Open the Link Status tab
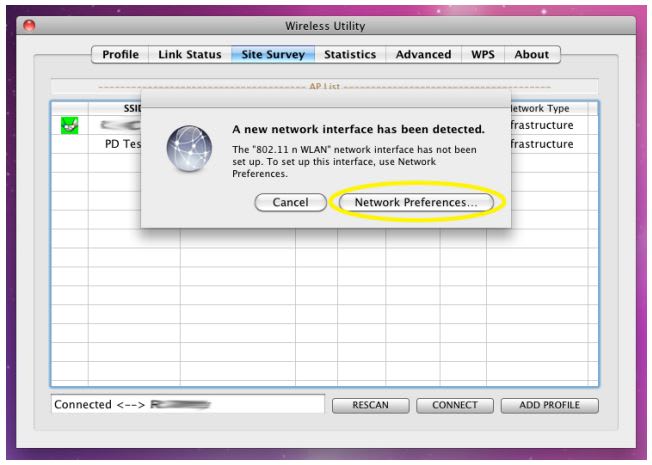The width and height of the screenshot is (652, 465). click(190, 54)
